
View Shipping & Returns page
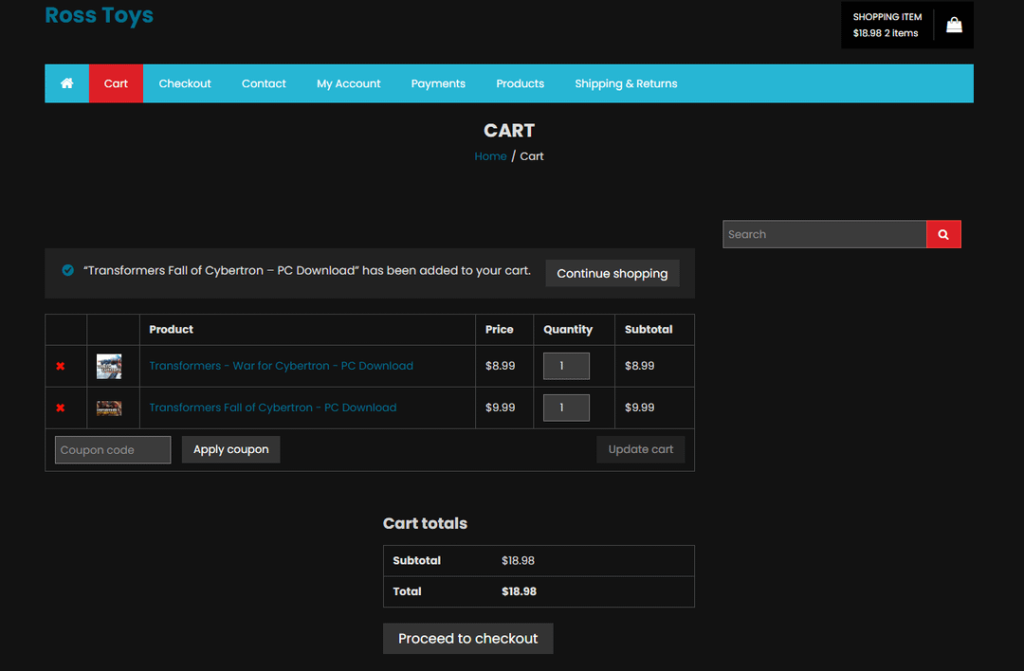626,84
